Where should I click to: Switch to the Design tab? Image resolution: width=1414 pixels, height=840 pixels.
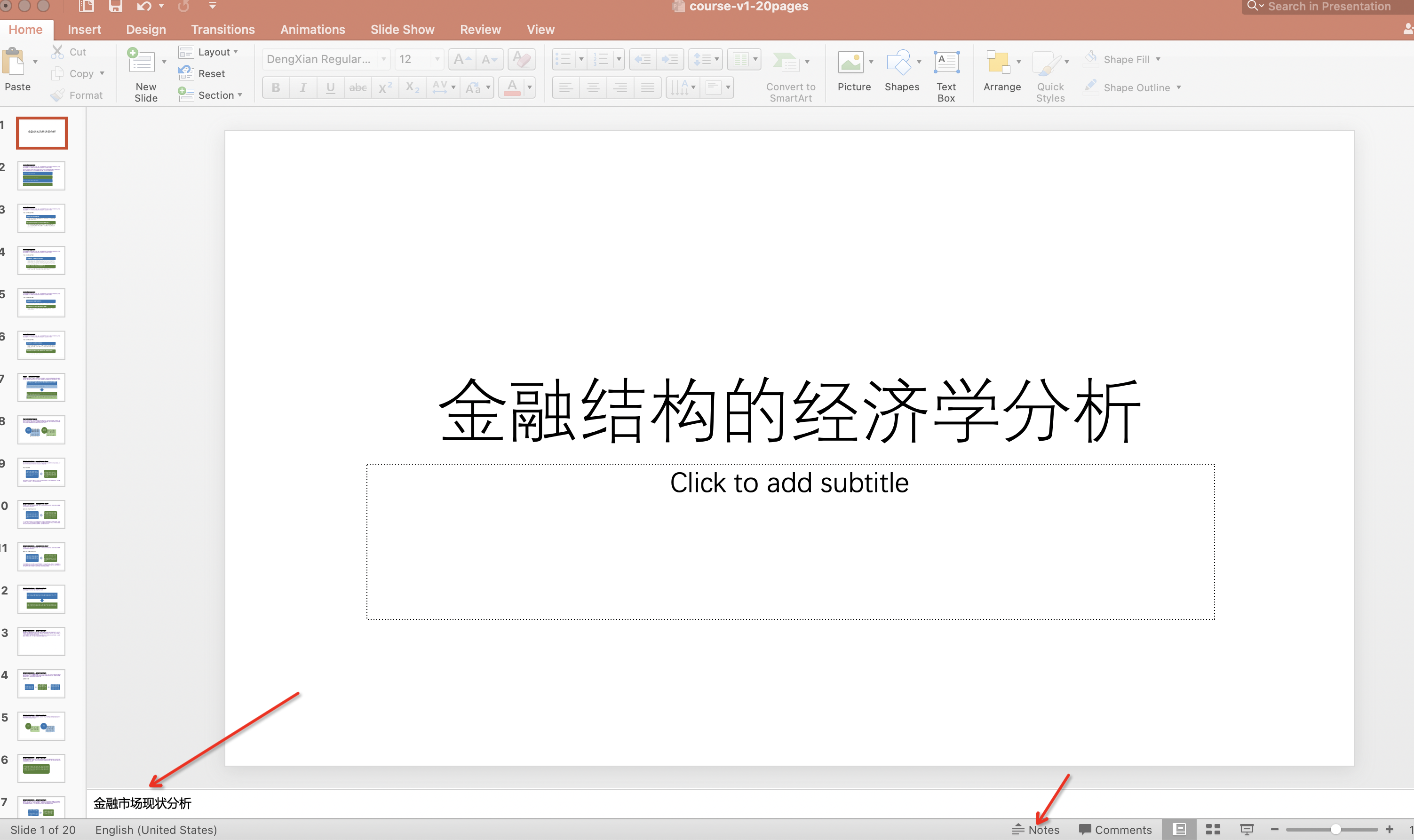pos(146,30)
